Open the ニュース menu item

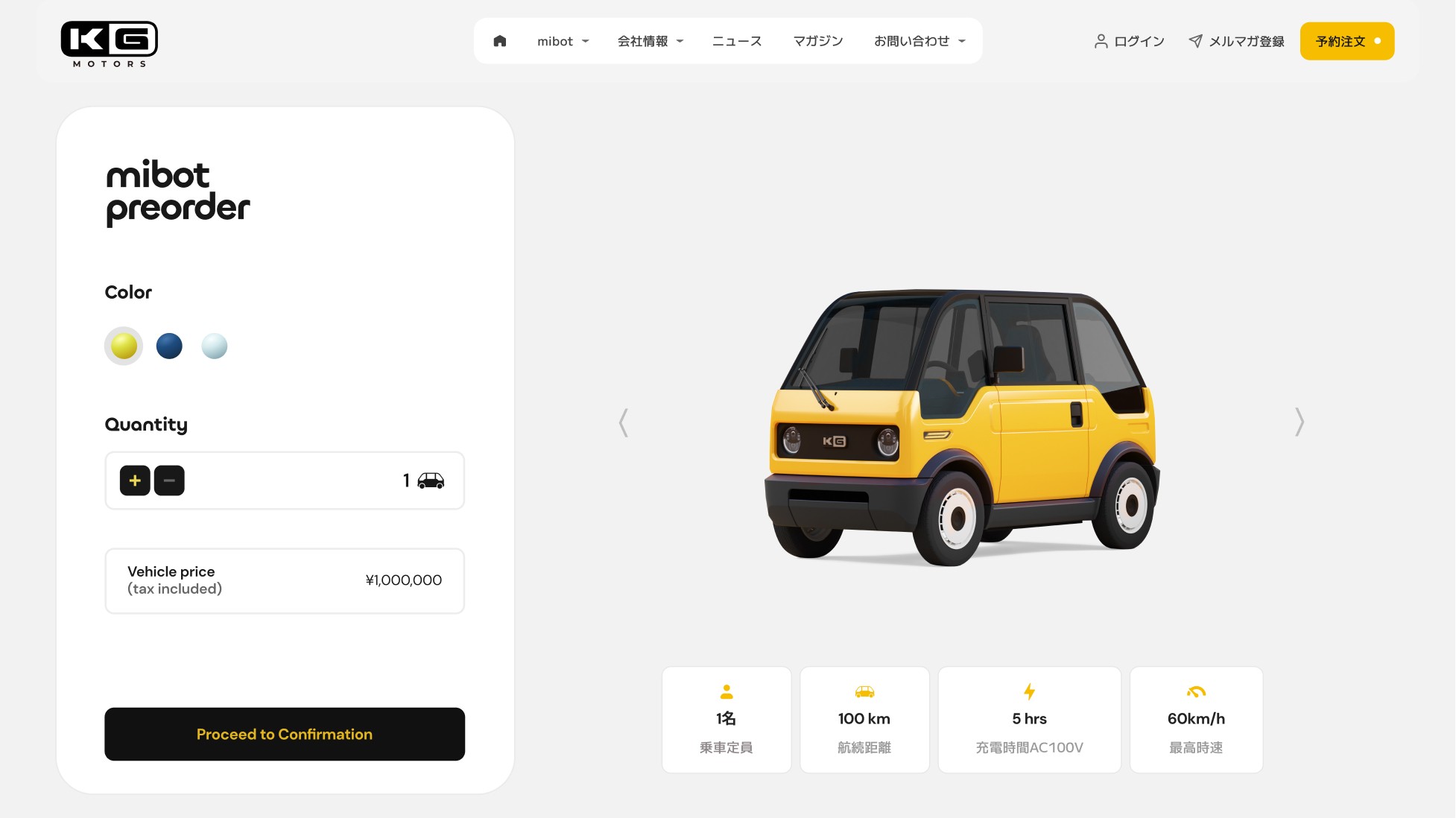(737, 41)
